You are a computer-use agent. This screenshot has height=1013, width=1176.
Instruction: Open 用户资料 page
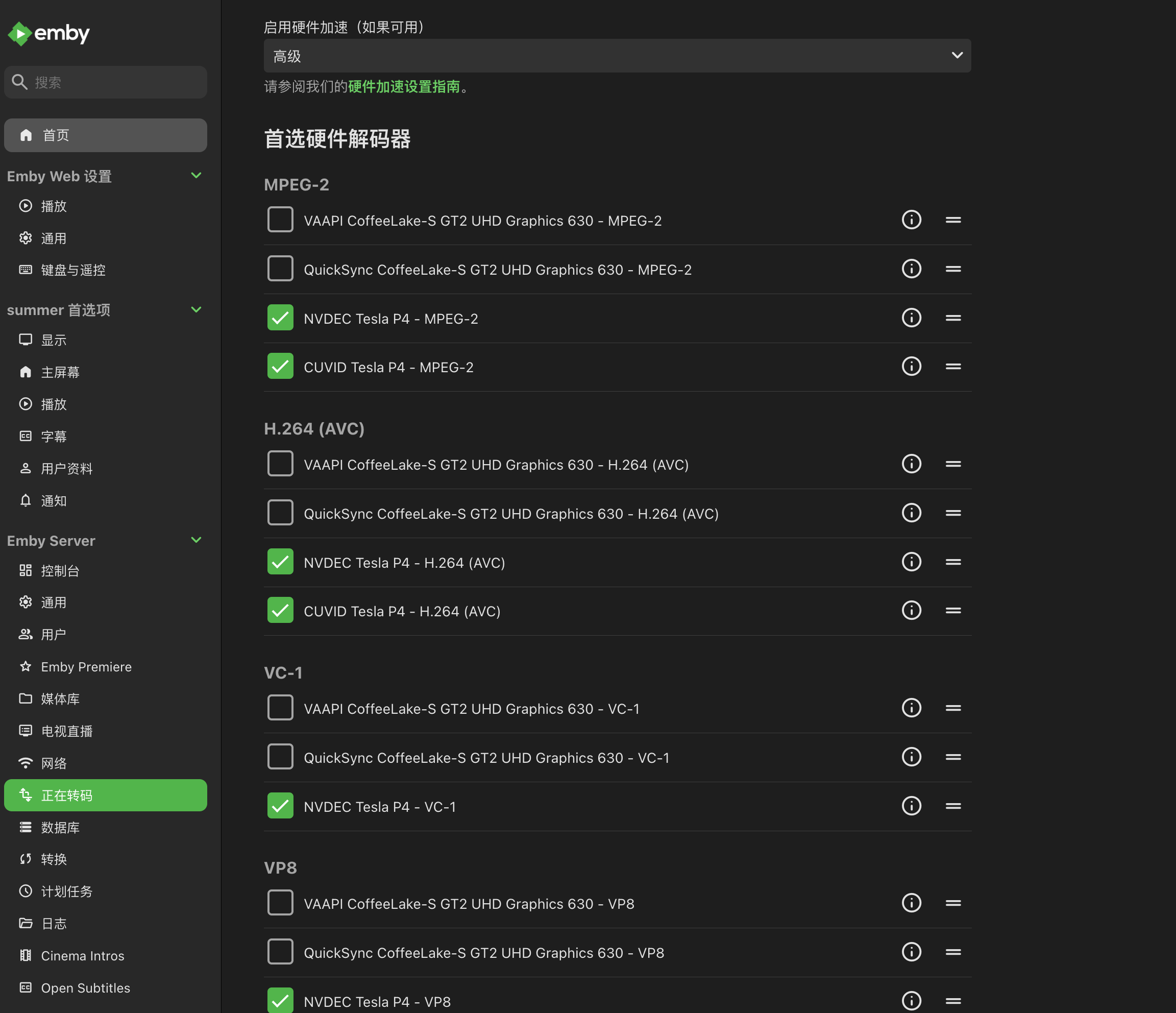point(106,468)
